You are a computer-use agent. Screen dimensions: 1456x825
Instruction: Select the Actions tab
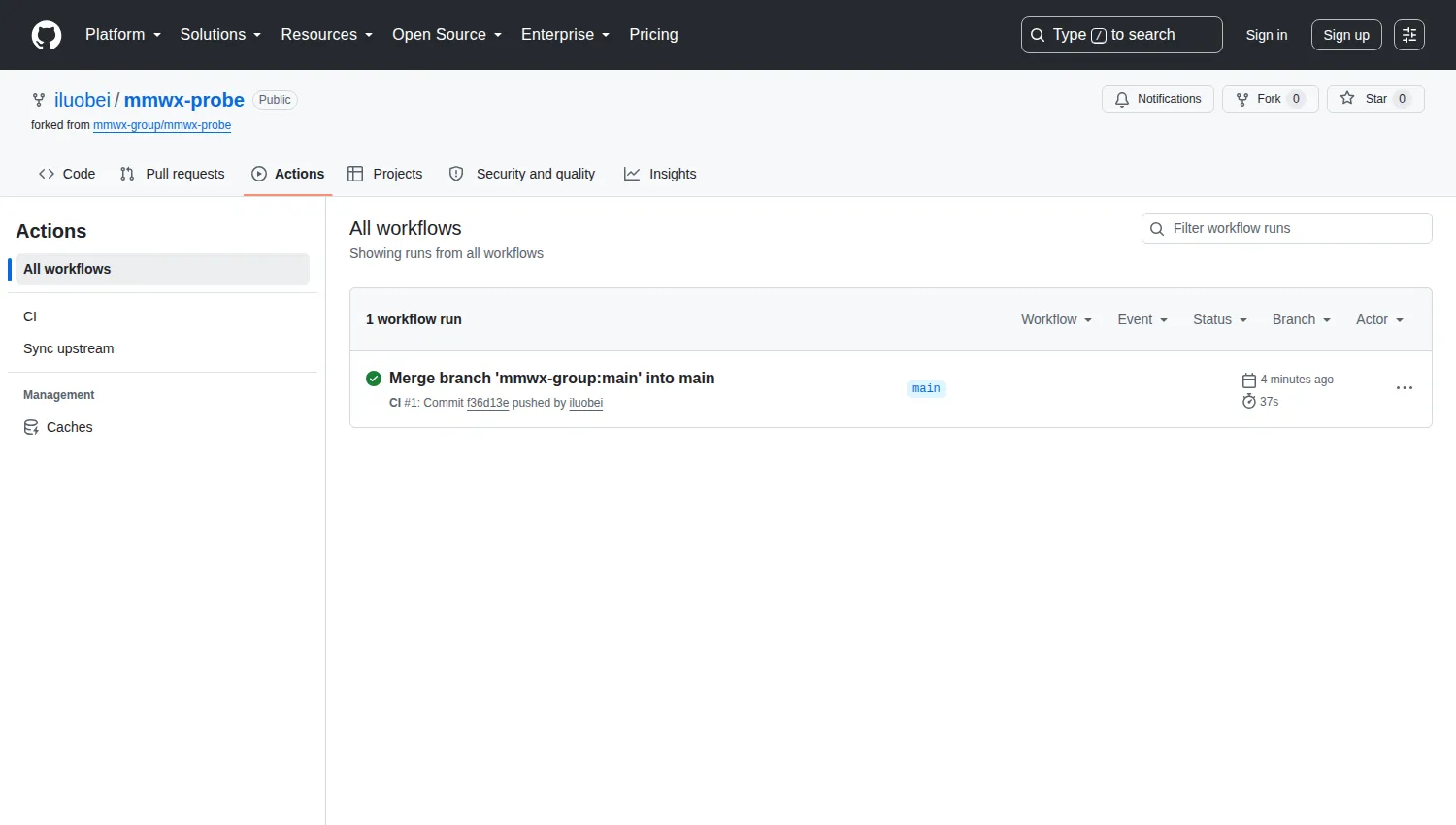click(288, 174)
